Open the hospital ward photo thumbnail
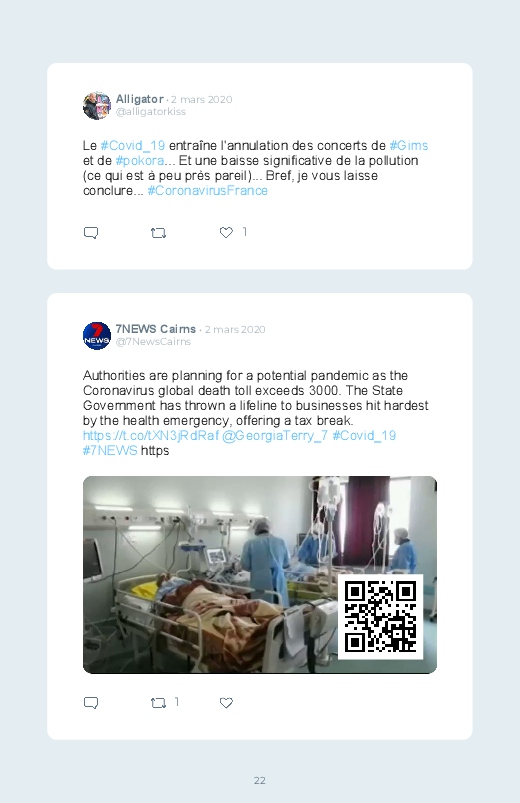The width and height of the screenshot is (520, 803). point(260,575)
